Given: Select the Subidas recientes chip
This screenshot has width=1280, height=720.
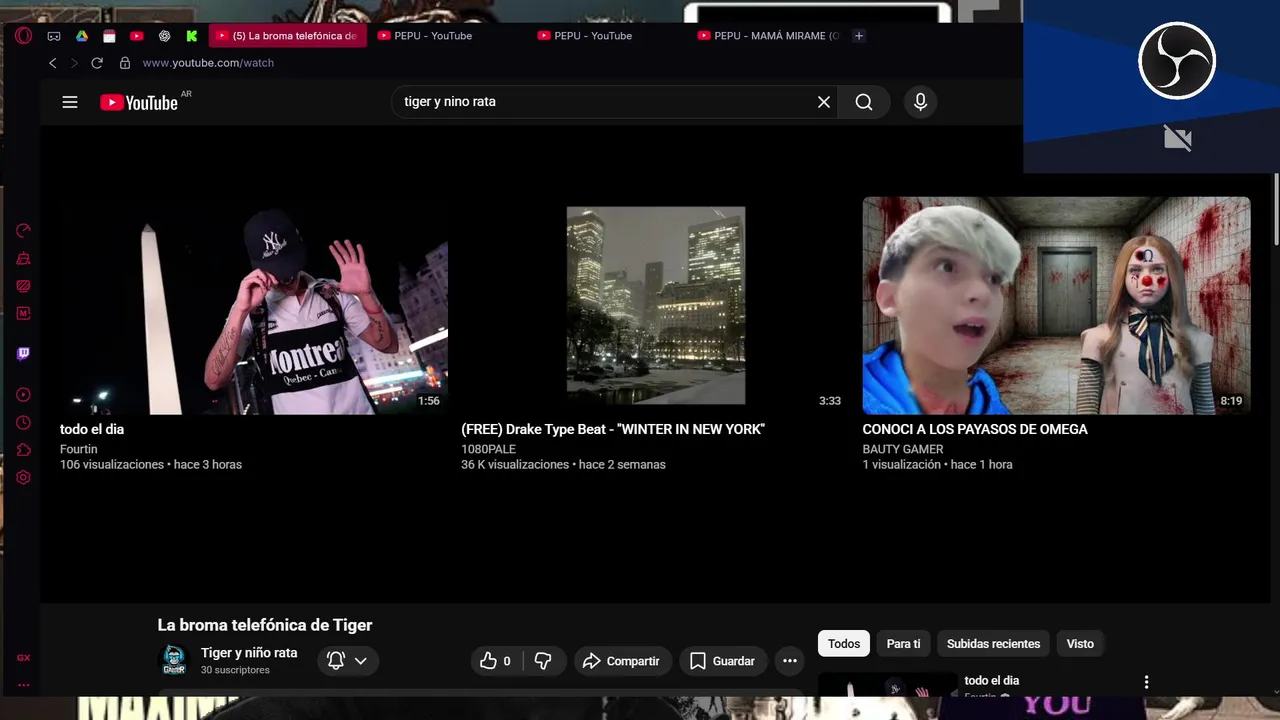Looking at the screenshot, I should (993, 644).
